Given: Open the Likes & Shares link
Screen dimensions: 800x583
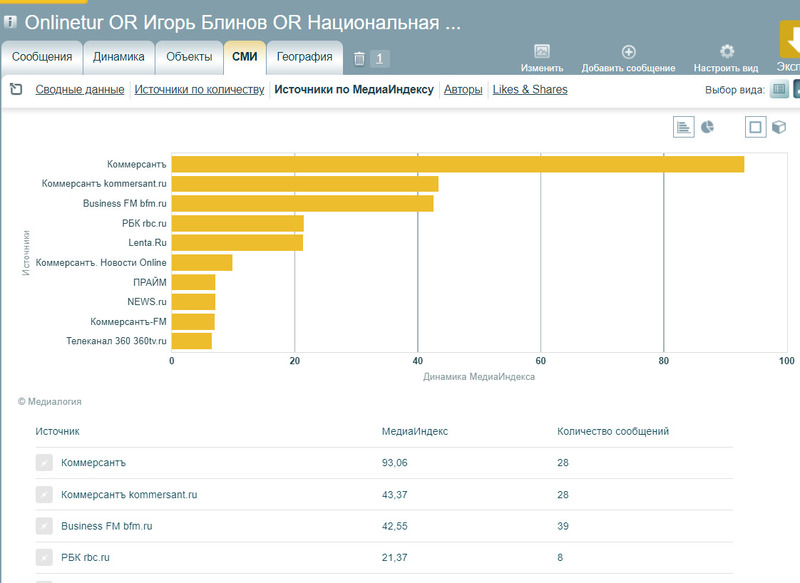Looking at the screenshot, I should [x=530, y=90].
